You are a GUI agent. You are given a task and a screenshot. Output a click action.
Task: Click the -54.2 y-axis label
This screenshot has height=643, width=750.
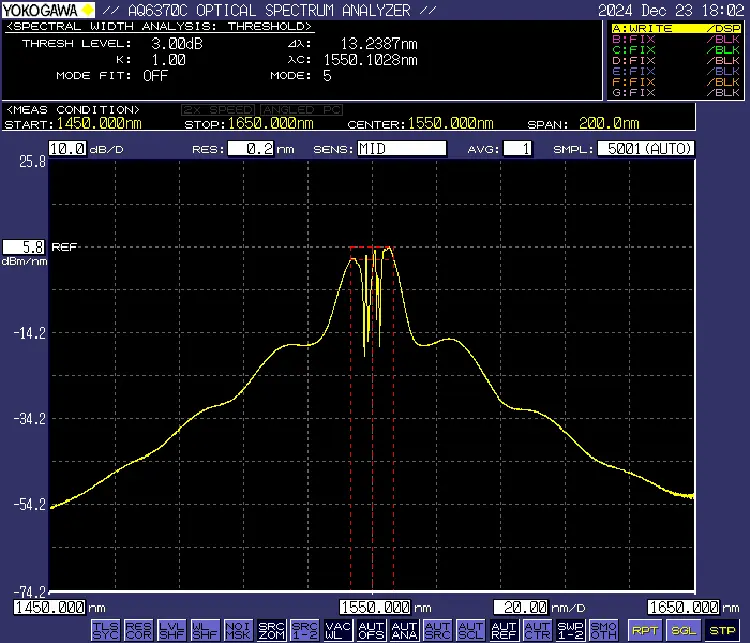click(30, 504)
